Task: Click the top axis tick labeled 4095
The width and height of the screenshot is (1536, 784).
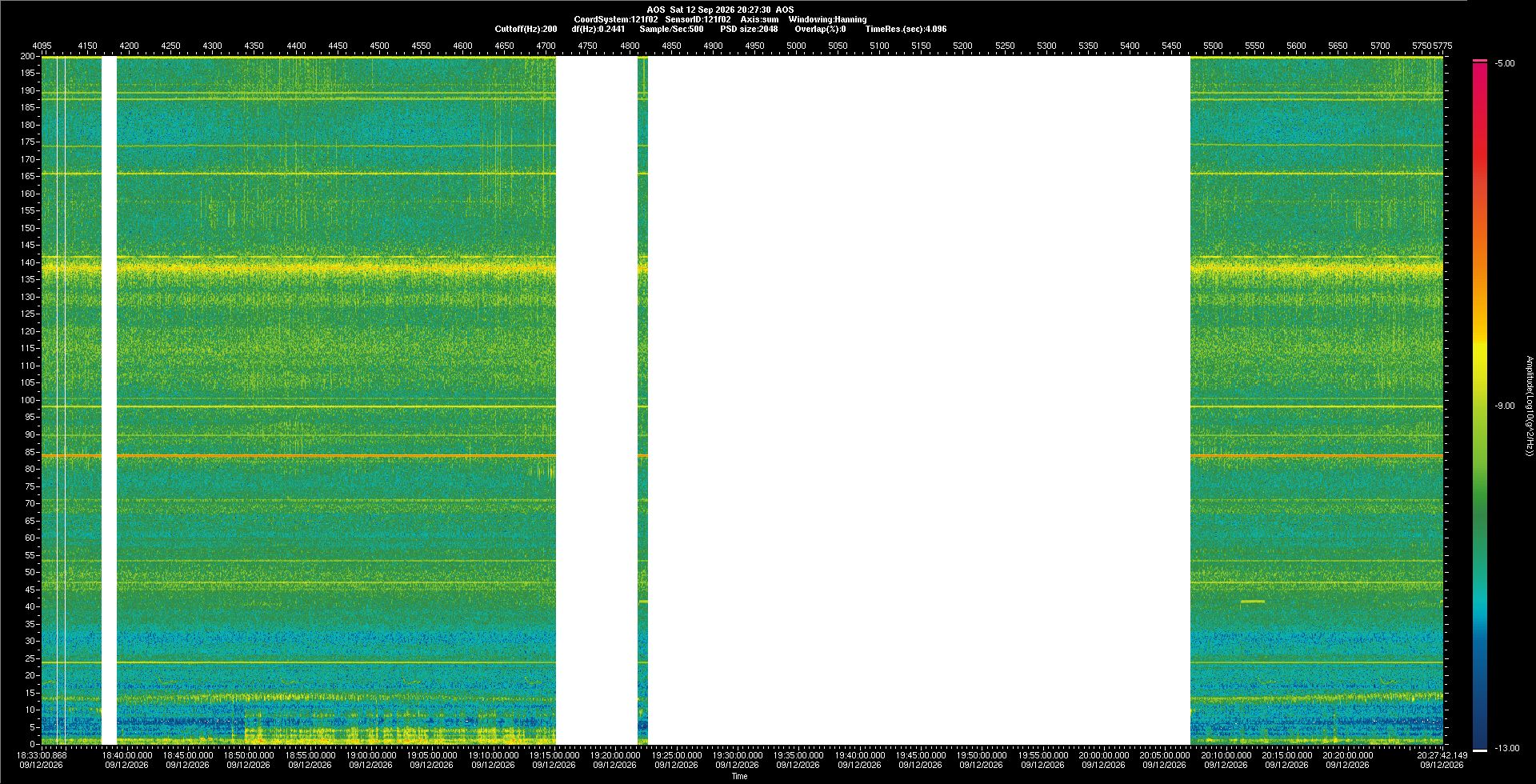Action: coord(42,46)
